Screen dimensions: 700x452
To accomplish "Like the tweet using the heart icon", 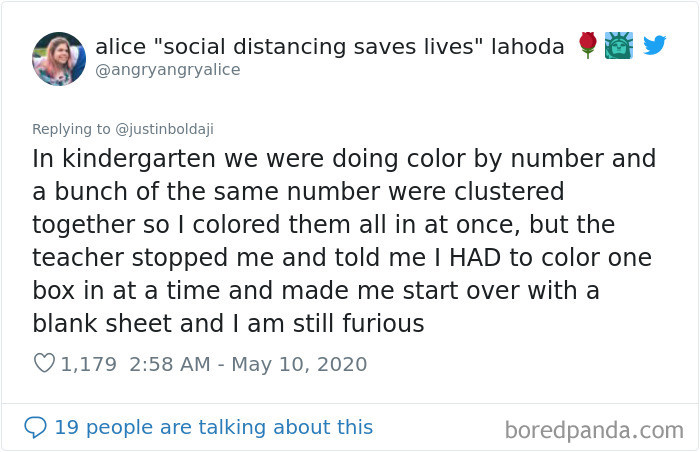I will [x=44, y=364].
